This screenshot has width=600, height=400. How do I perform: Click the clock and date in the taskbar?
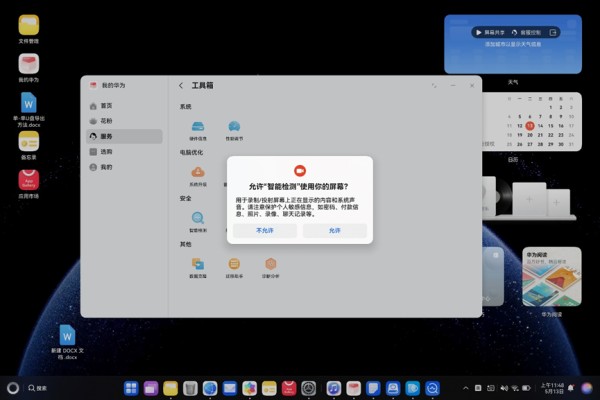(553, 388)
